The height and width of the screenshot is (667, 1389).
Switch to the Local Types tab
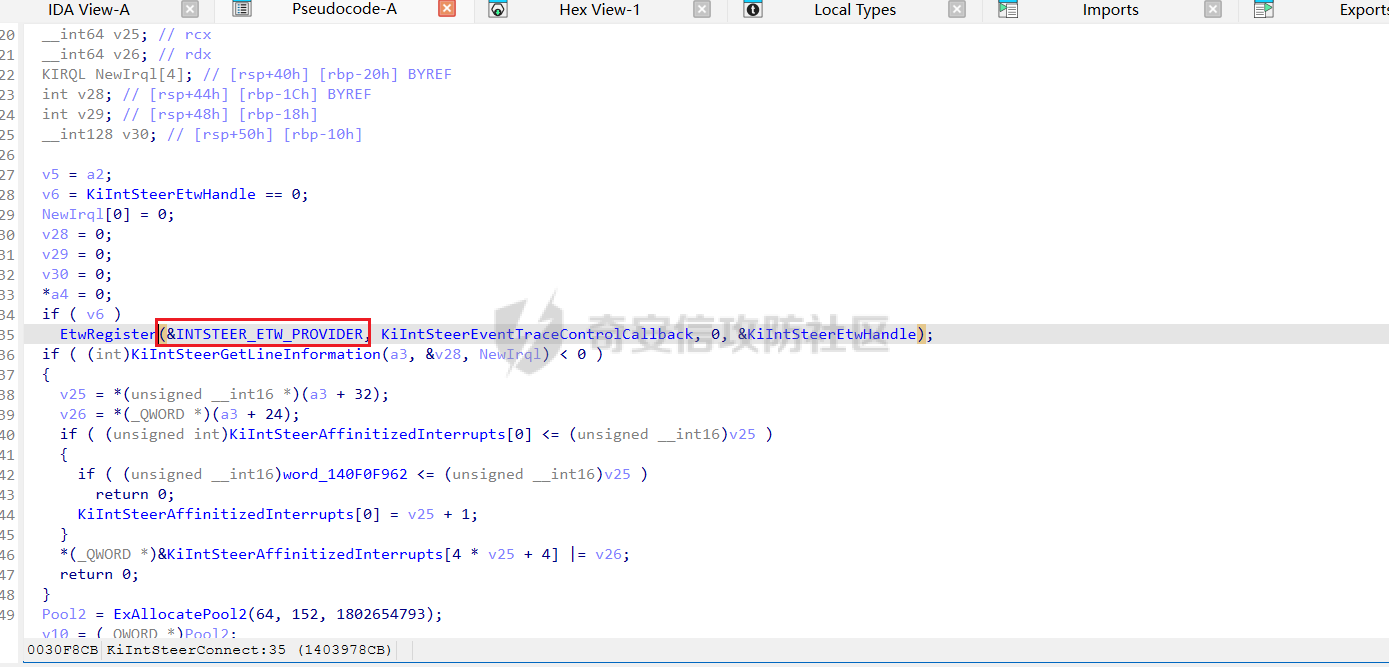[x=855, y=10]
